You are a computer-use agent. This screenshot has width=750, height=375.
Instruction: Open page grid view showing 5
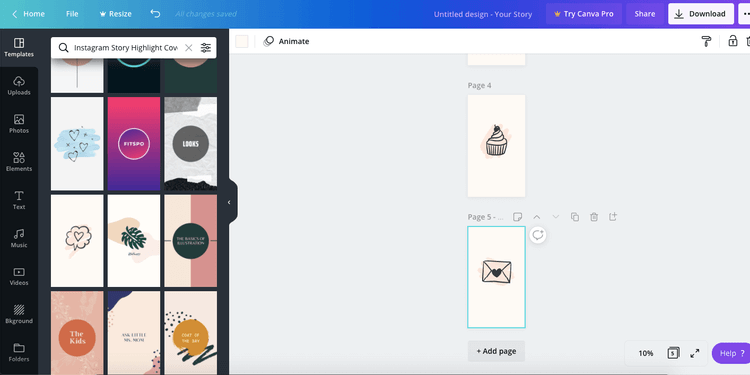[673, 353]
